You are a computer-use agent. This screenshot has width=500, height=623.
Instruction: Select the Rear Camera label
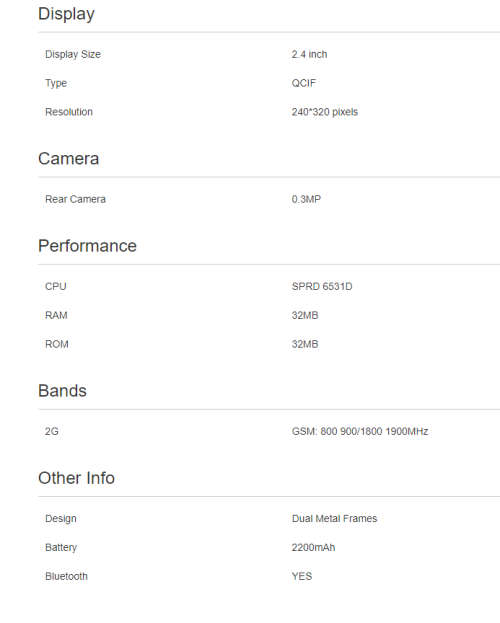pyautogui.click(x=75, y=199)
